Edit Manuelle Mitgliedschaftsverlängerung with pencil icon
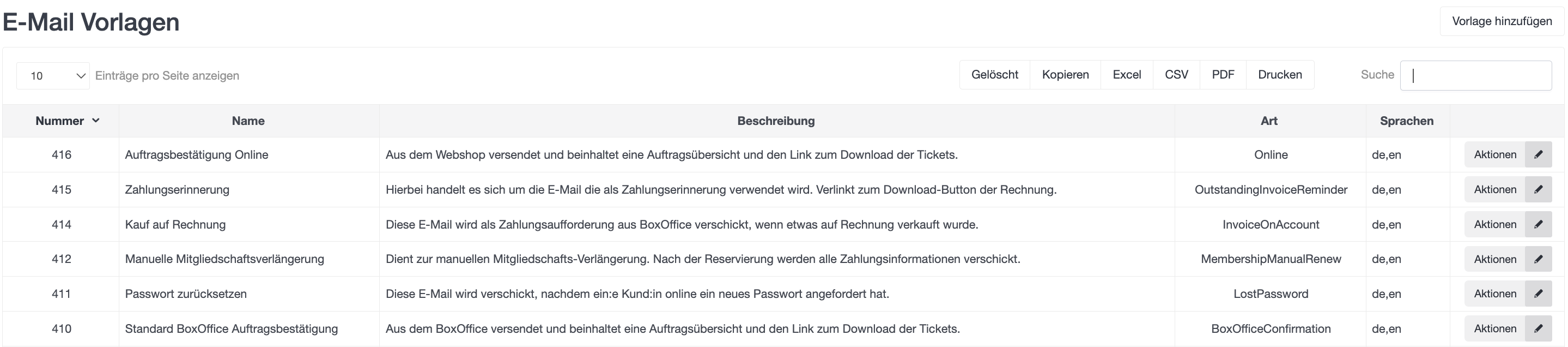 pyautogui.click(x=1538, y=259)
